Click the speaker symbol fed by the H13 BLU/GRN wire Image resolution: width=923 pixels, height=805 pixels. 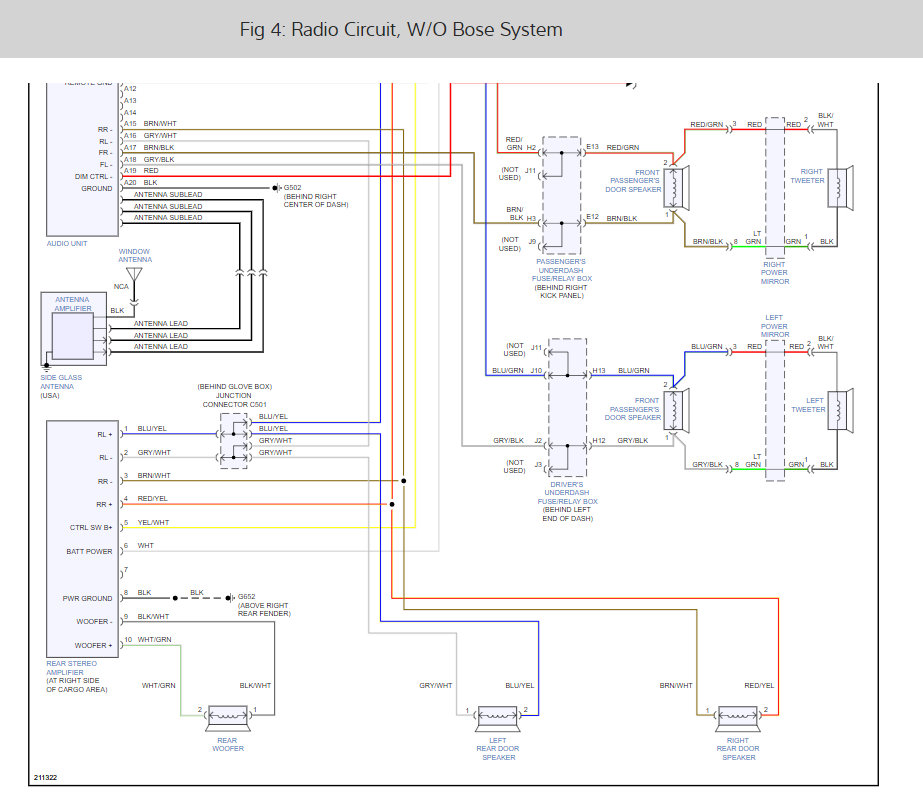click(676, 411)
